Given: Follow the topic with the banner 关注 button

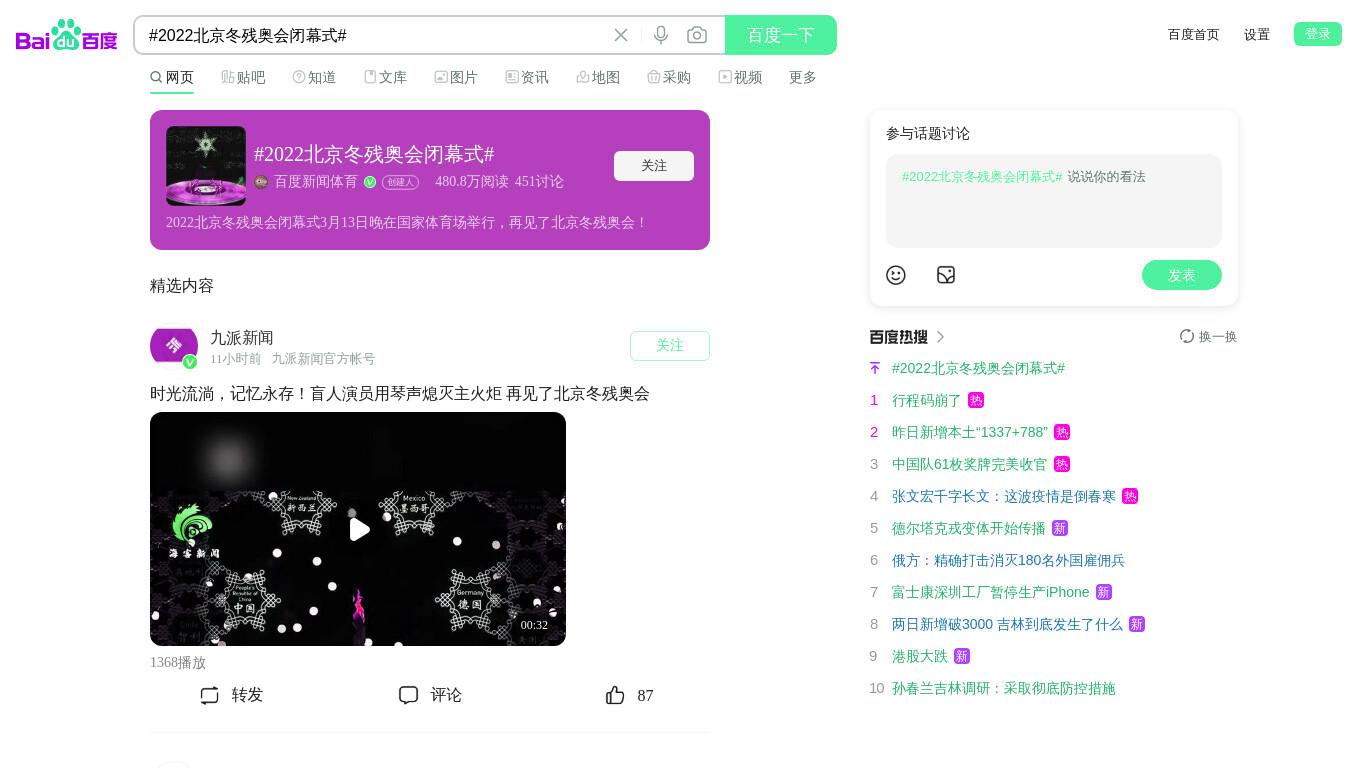Looking at the screenshot, I should 654,166.
